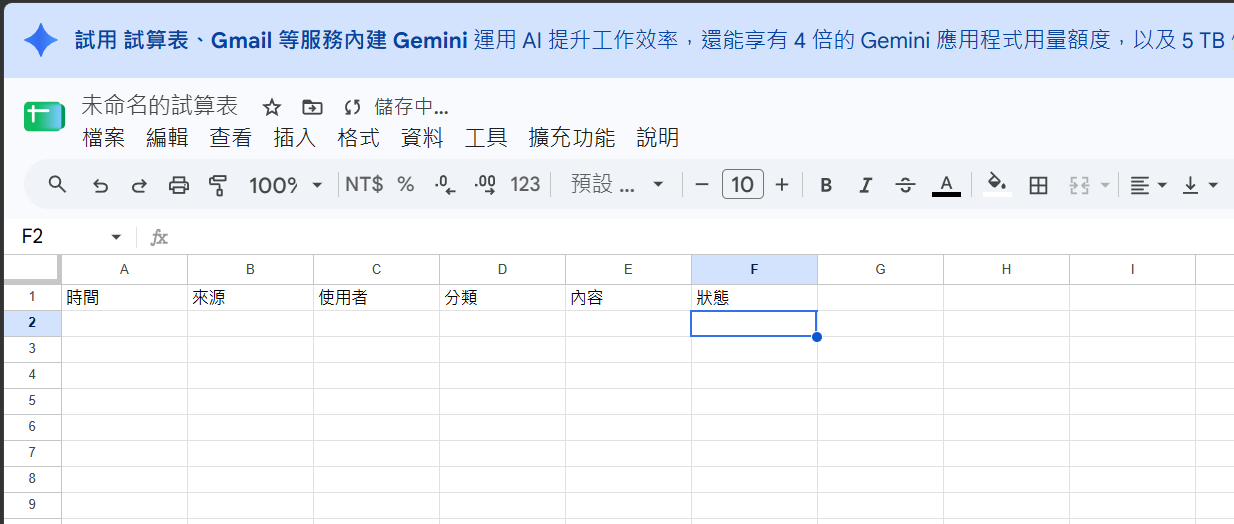Select cell containing 使用者
The image size is (1234, 524).
(377, 298)
